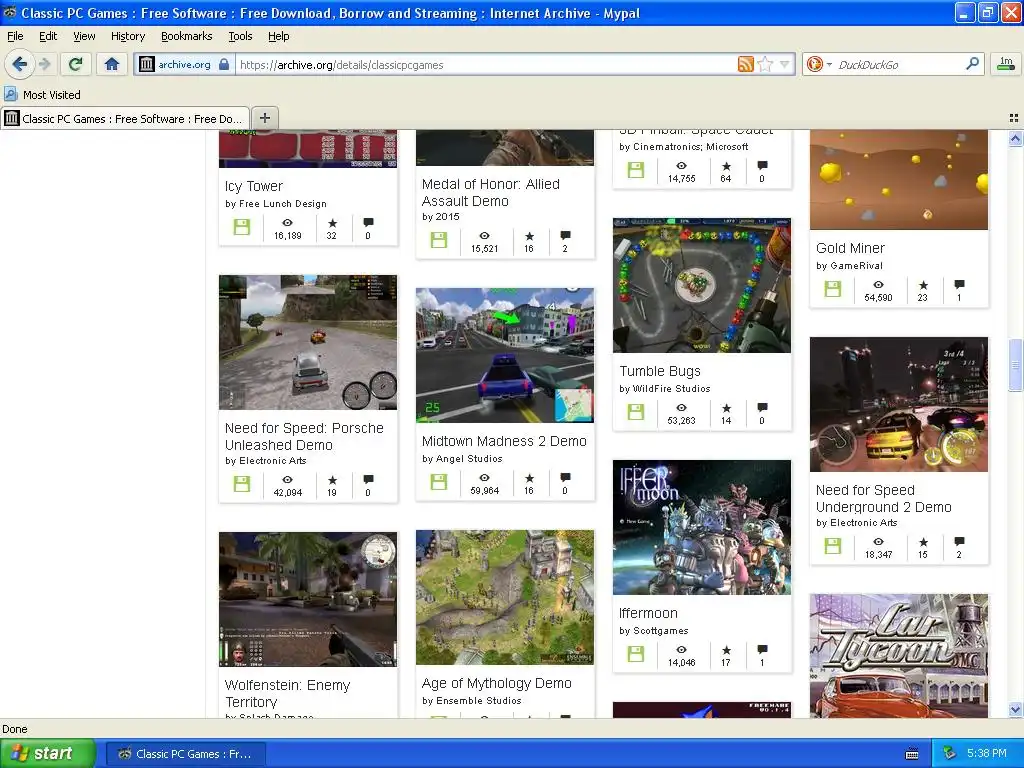Click the favorites star under Gold Miner

click(923, 285)
